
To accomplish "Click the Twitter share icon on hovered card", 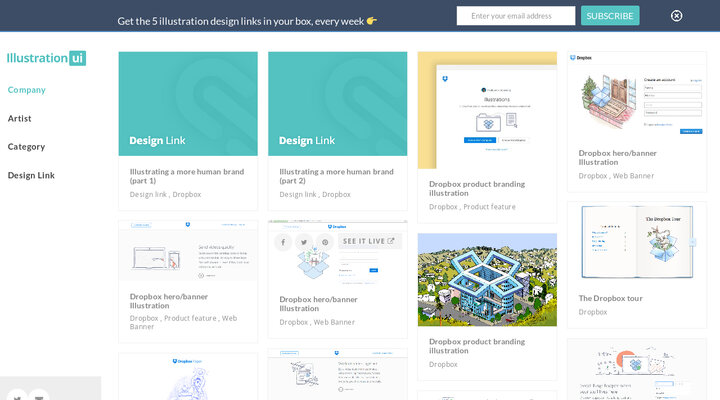I will pos(304,242).
